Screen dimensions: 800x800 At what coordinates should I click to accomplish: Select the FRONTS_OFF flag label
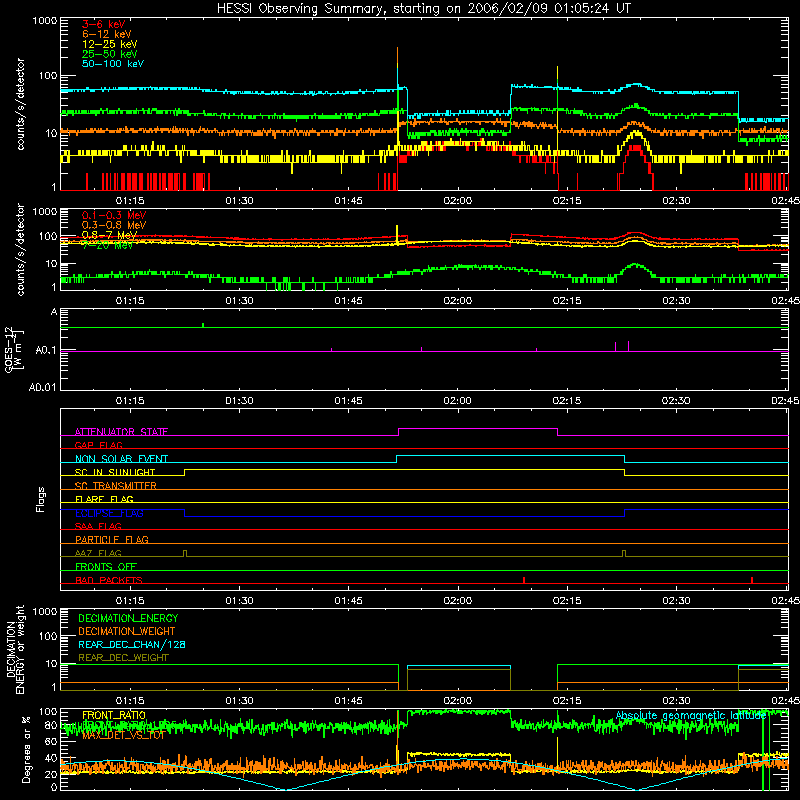[106, 567]
